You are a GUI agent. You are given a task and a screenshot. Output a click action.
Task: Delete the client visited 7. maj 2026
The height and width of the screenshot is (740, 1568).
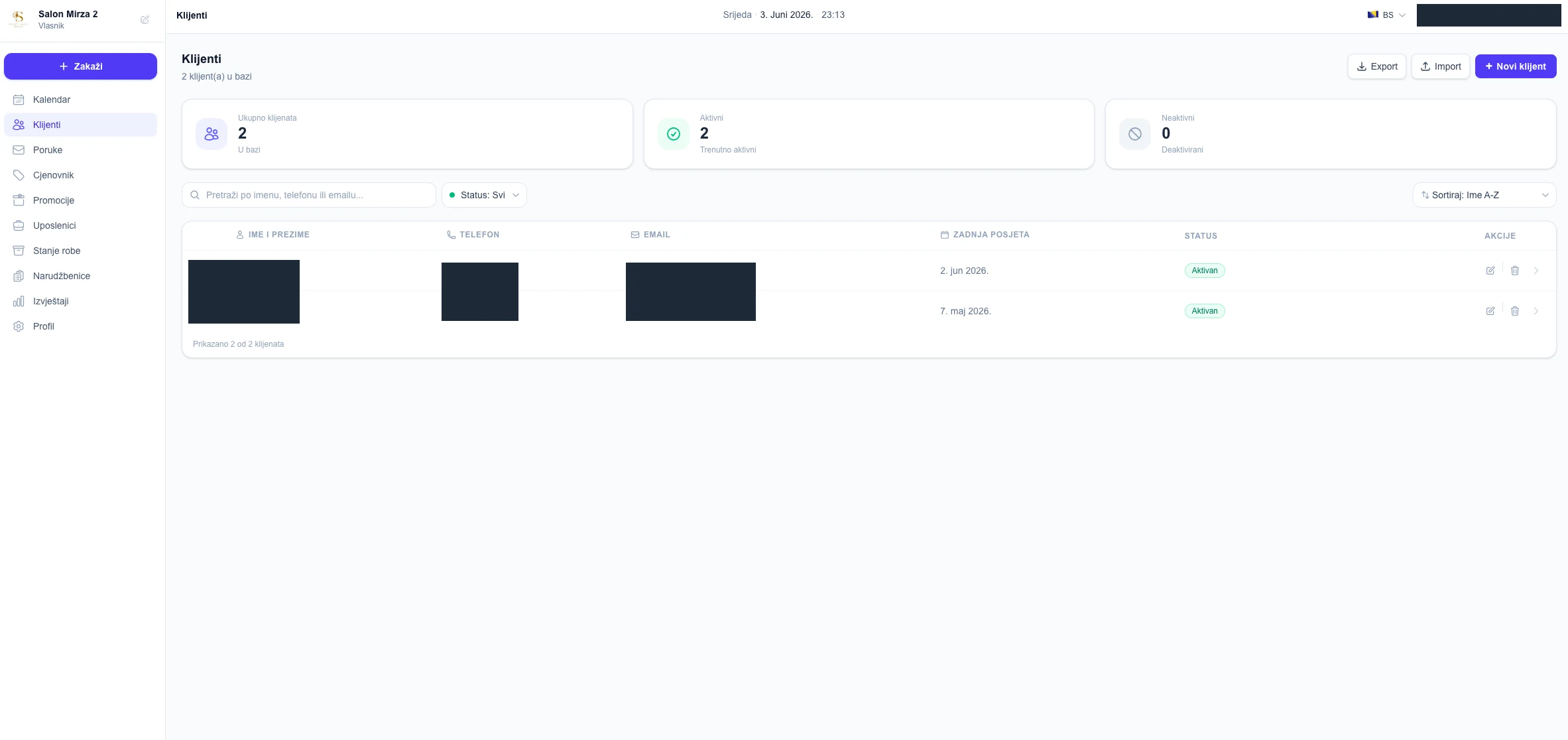click(x=1515, y=311)
